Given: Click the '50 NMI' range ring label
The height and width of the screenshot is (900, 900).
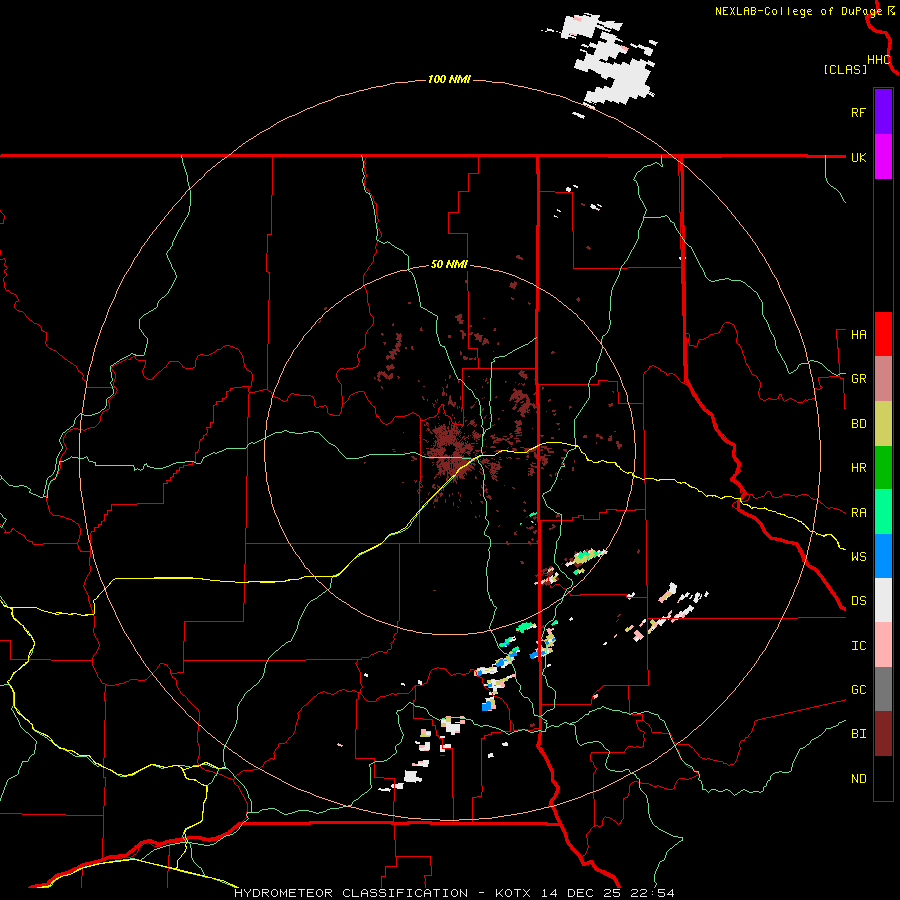Looking at the screenshot, I should coord(449,264).
